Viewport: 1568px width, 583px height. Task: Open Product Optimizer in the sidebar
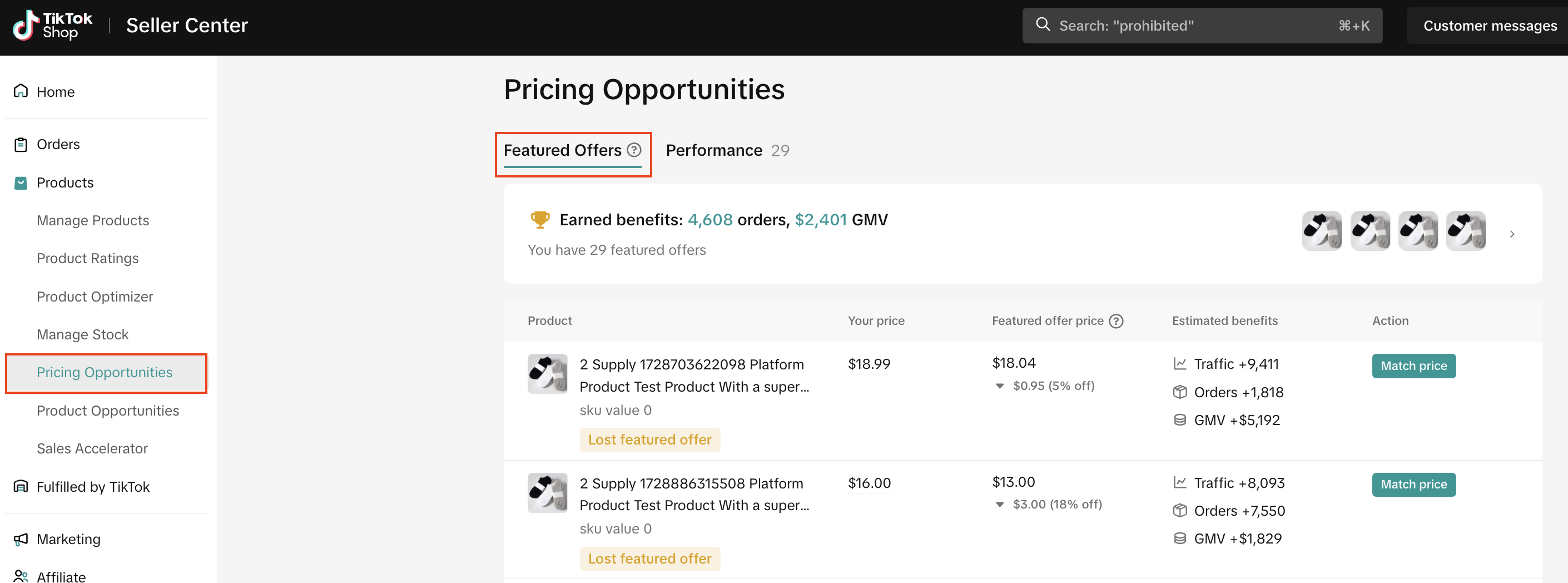[x=95, y=297]
